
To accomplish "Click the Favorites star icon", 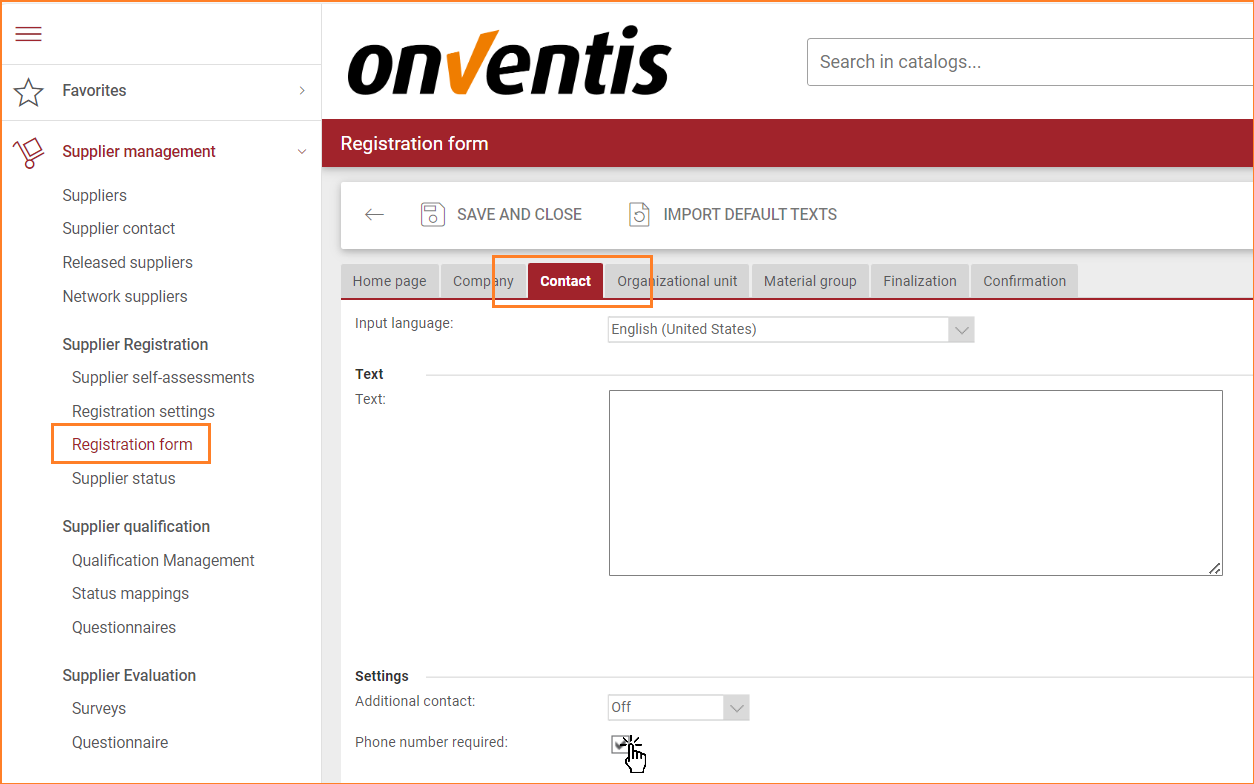I will coord(29,92).
